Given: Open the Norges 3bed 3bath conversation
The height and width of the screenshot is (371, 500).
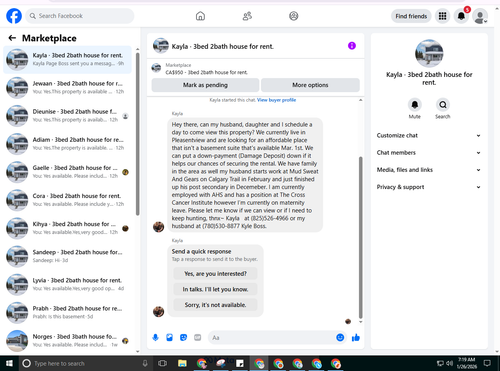Looking at the screenshot, I should [x=67, y=340].
